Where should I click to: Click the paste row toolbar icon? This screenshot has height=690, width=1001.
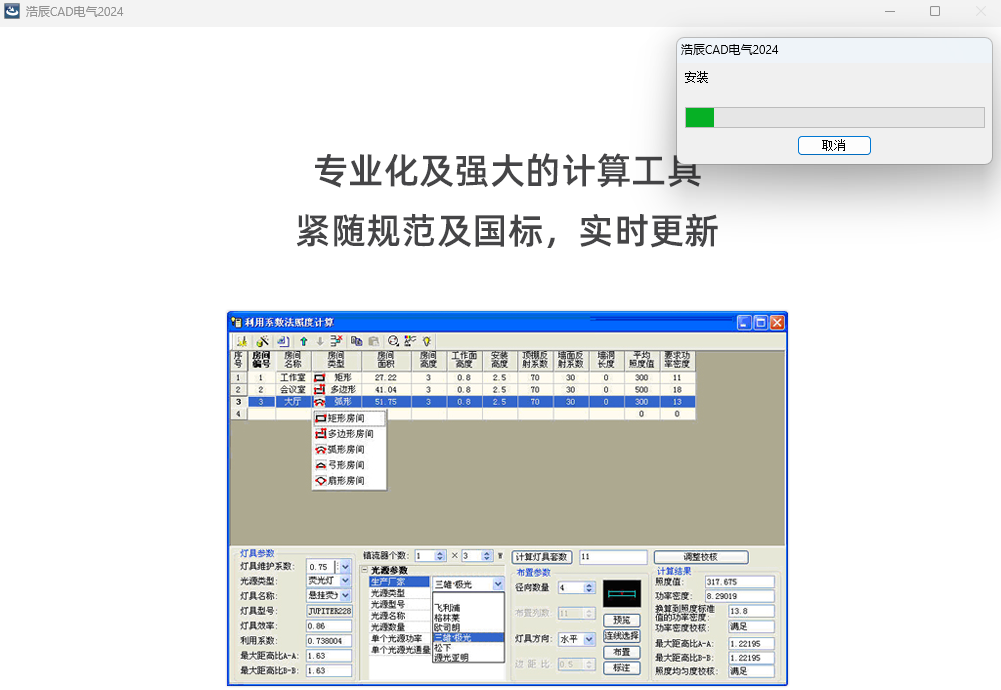point(374,342)
